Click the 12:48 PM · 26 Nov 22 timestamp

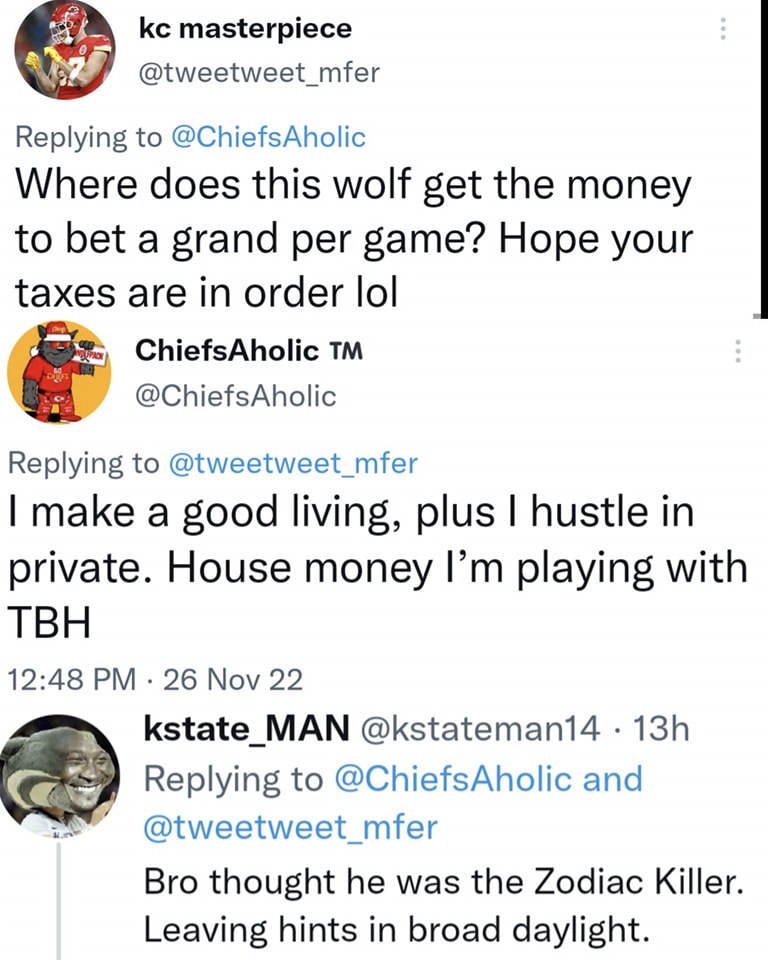tap(153, 680)
